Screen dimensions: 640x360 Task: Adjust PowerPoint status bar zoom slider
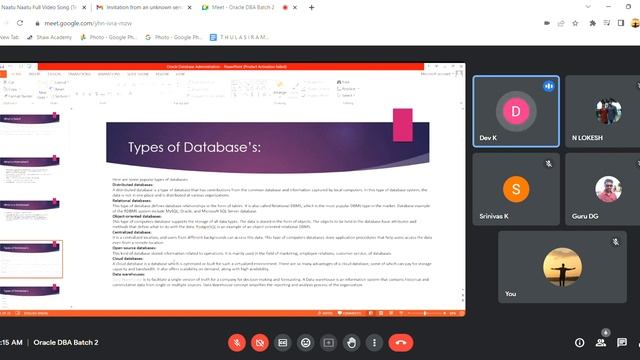coord(425,313)
